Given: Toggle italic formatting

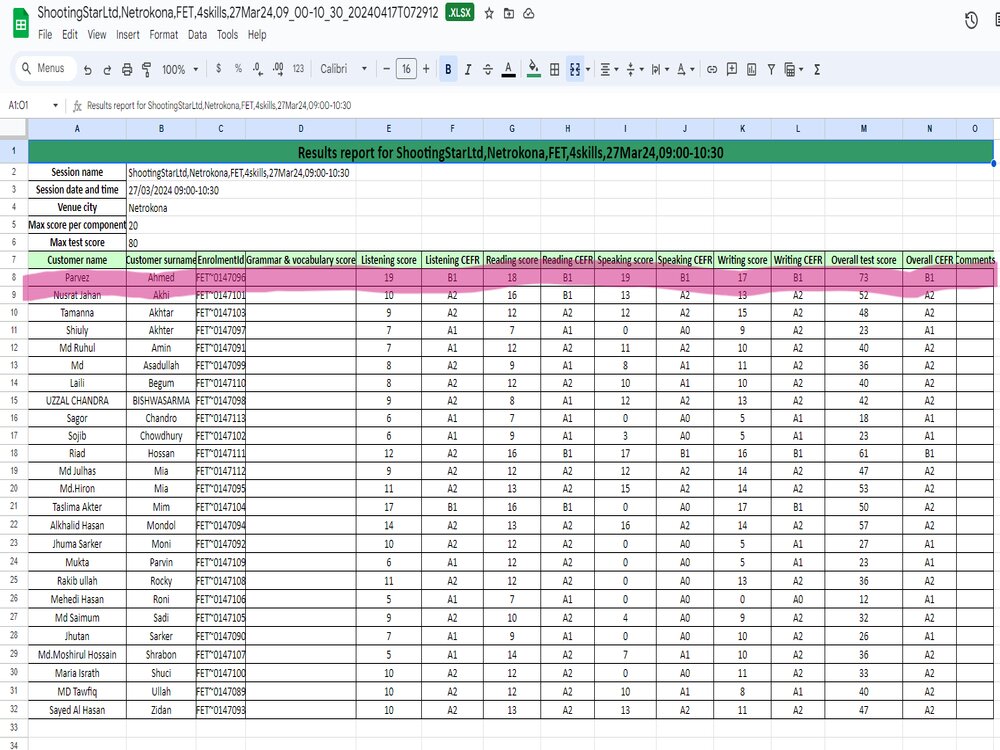Looking at the screenshot, I should click(x=467, y=69).
